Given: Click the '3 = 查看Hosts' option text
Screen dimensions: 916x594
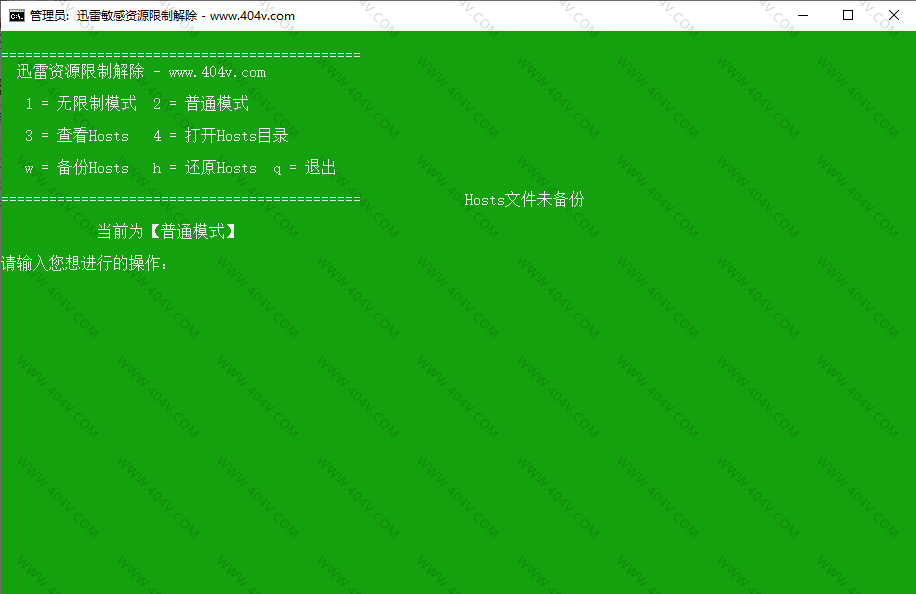Looking at the screenshot, I should point(77,136).
